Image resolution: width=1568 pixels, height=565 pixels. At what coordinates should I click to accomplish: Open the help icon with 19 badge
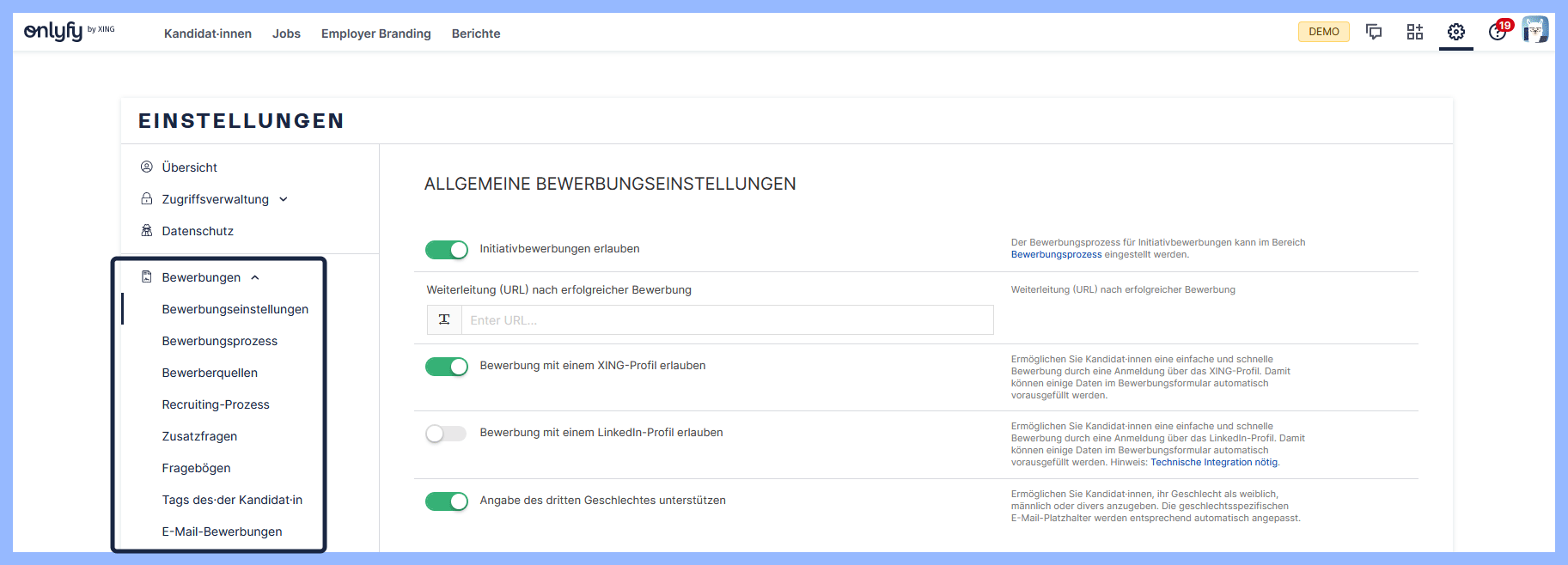(1499, 31)
